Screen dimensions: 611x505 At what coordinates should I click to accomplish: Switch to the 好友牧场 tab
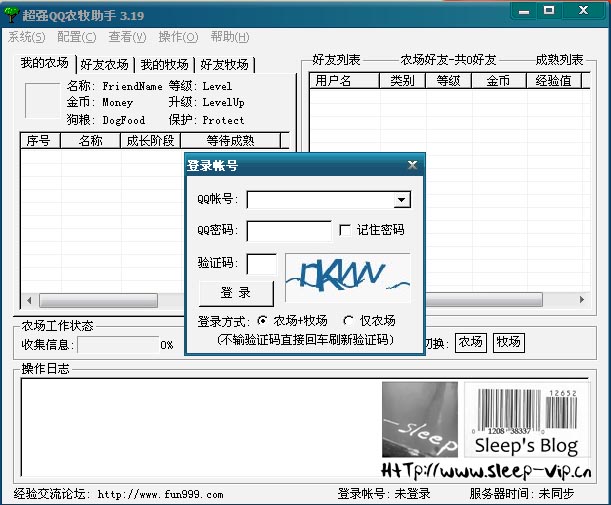[224, 65]
